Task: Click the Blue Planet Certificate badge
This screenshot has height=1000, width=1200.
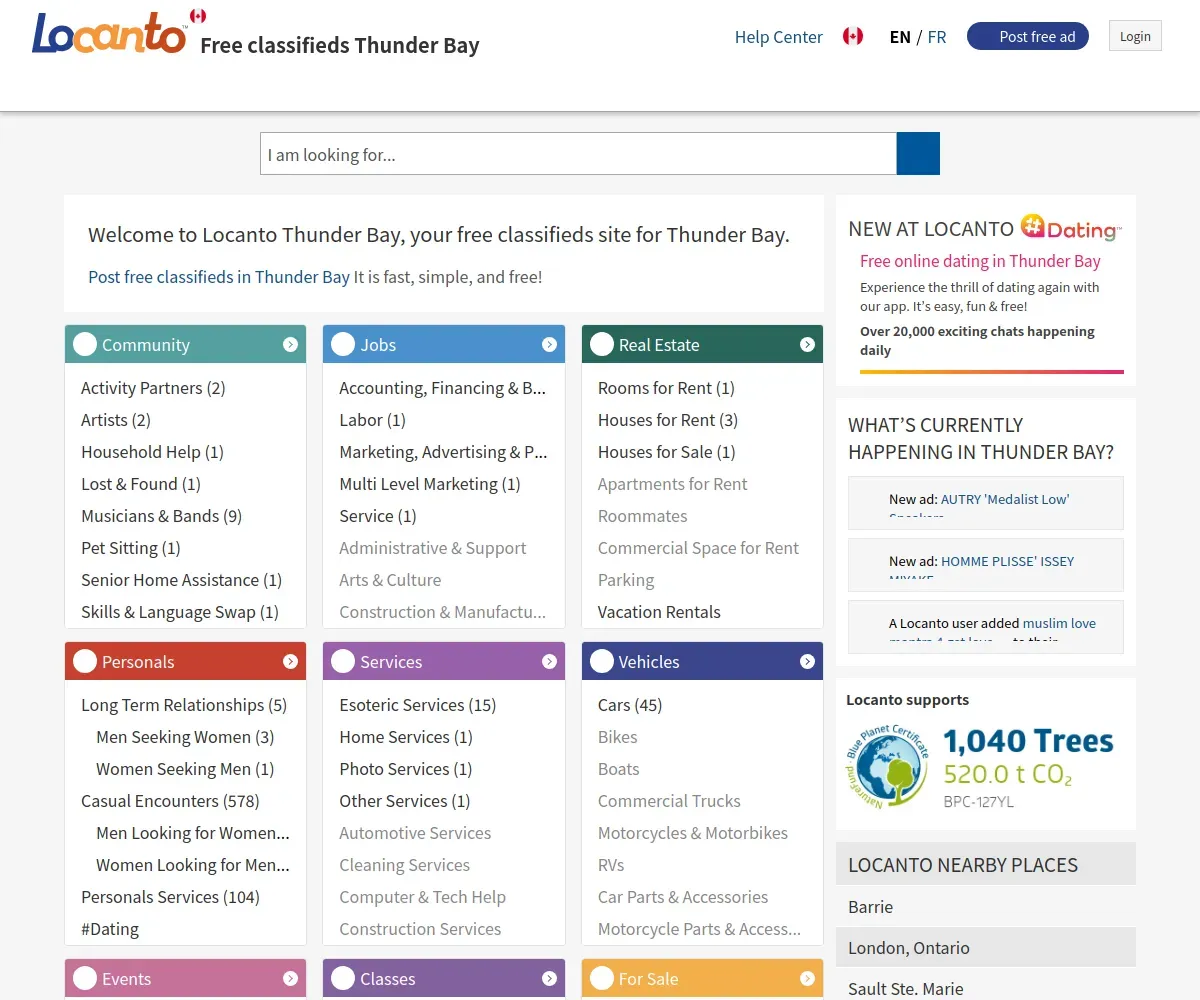Action: (x=888, y=767)
